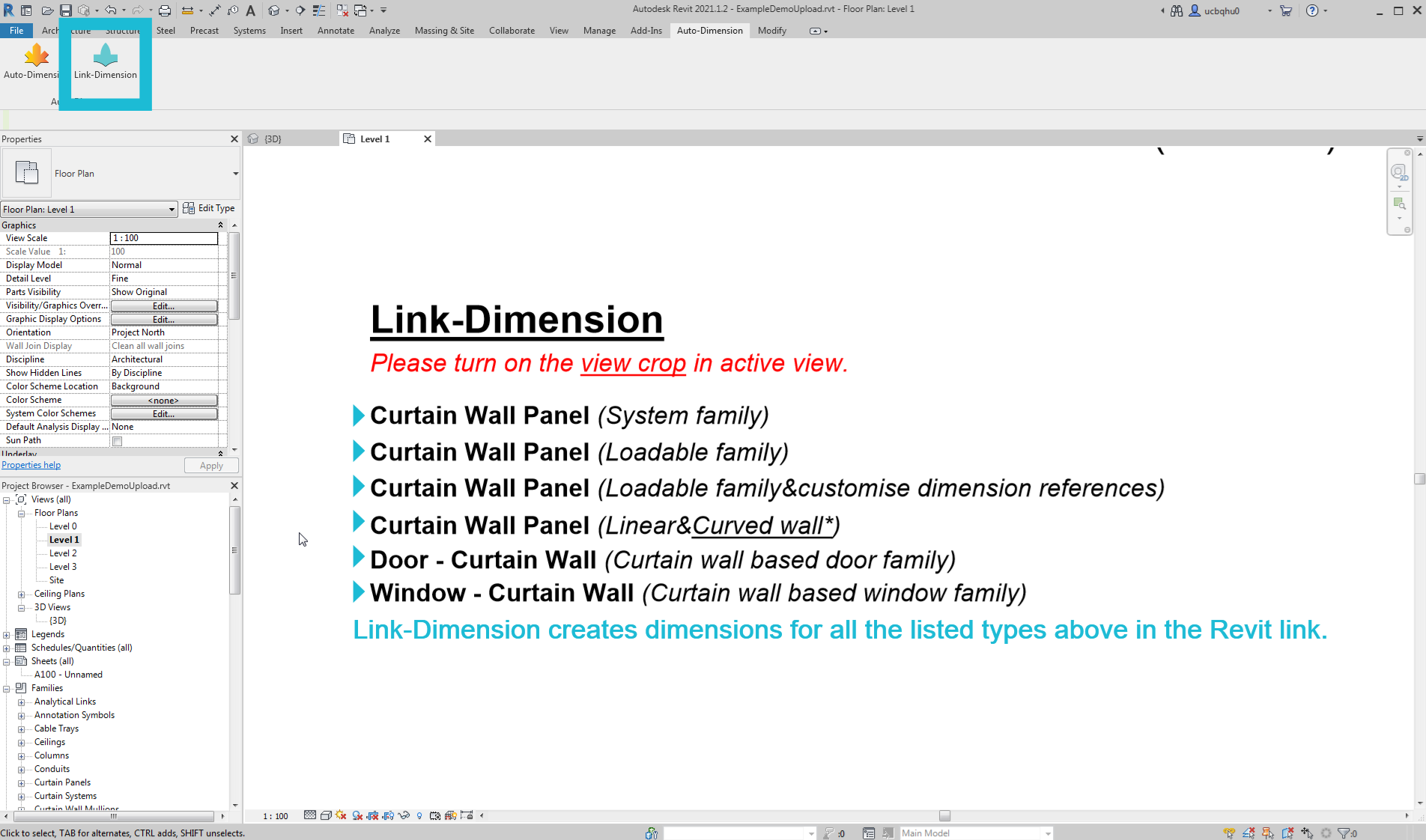Switch to the Annotate ribbon tab

pyautogui.click(x=336, y=31)
